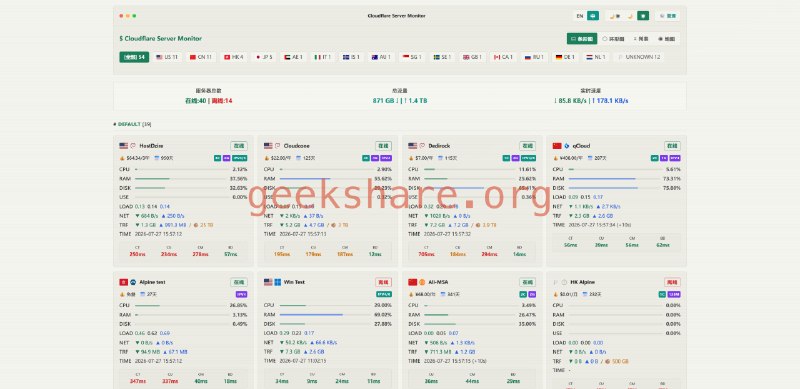Filter servers by DE 1

click(x=565, y=57)
